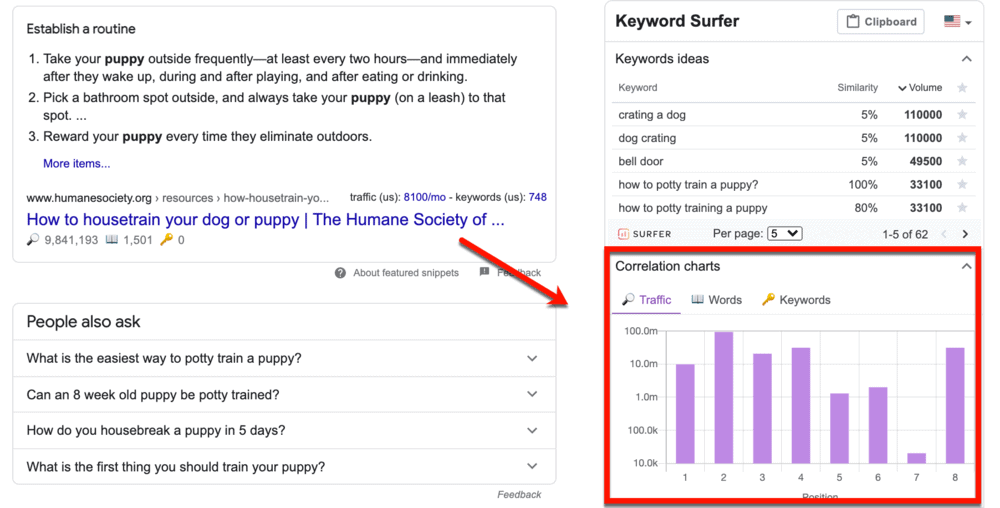1000x508 pixels.
Task: Click the short traffic bar for position 7
Action: click(916, 458)
